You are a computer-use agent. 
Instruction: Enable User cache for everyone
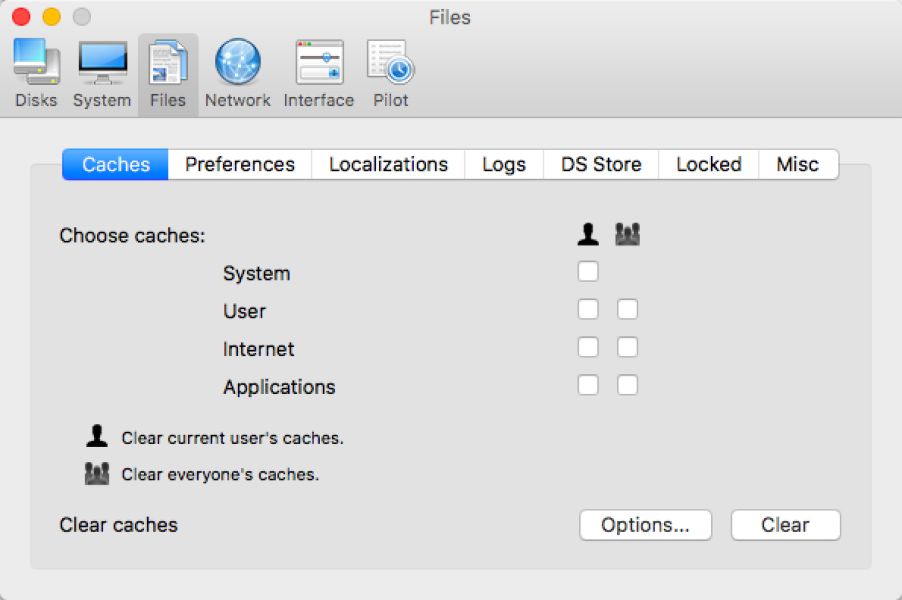[627, 309]
